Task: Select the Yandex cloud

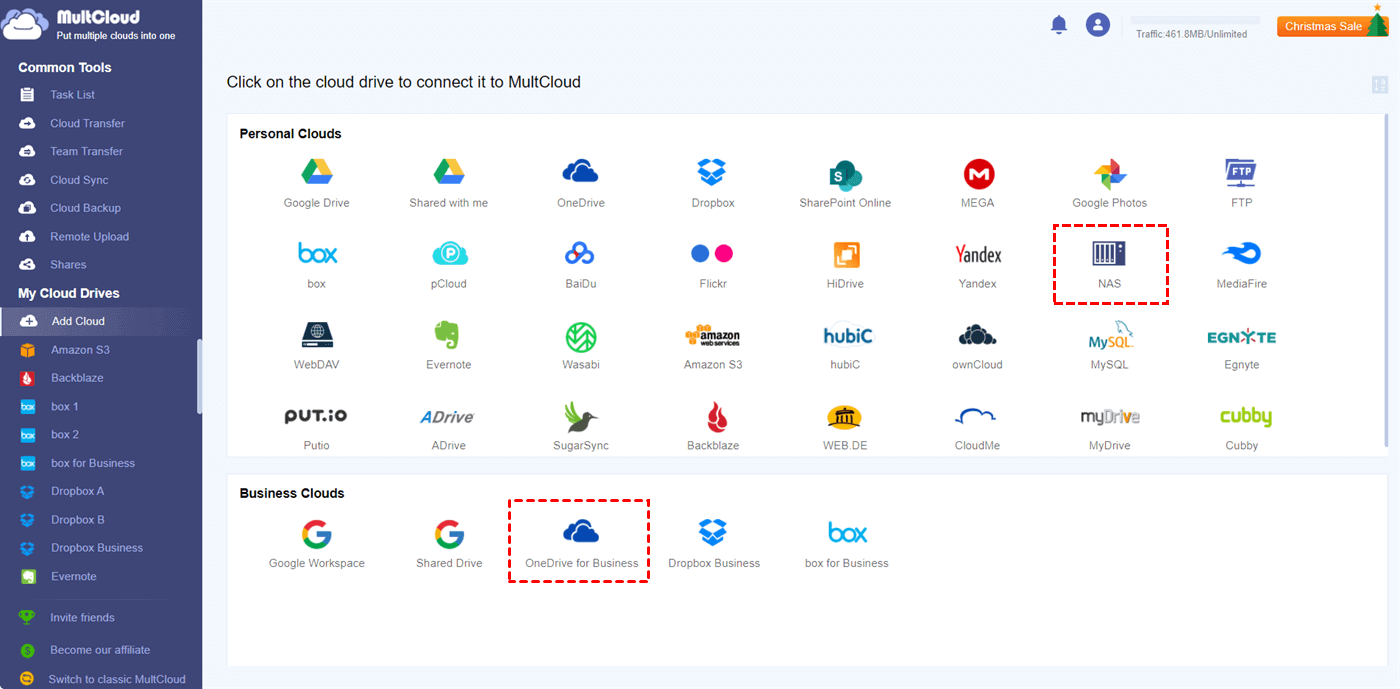Action: [x=978, y=254]
